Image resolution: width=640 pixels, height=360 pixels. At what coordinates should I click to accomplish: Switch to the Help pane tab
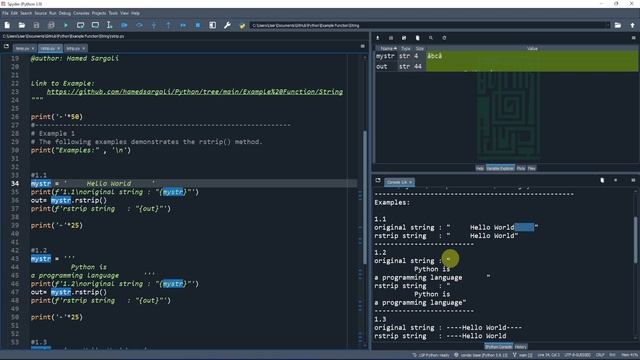480,168
